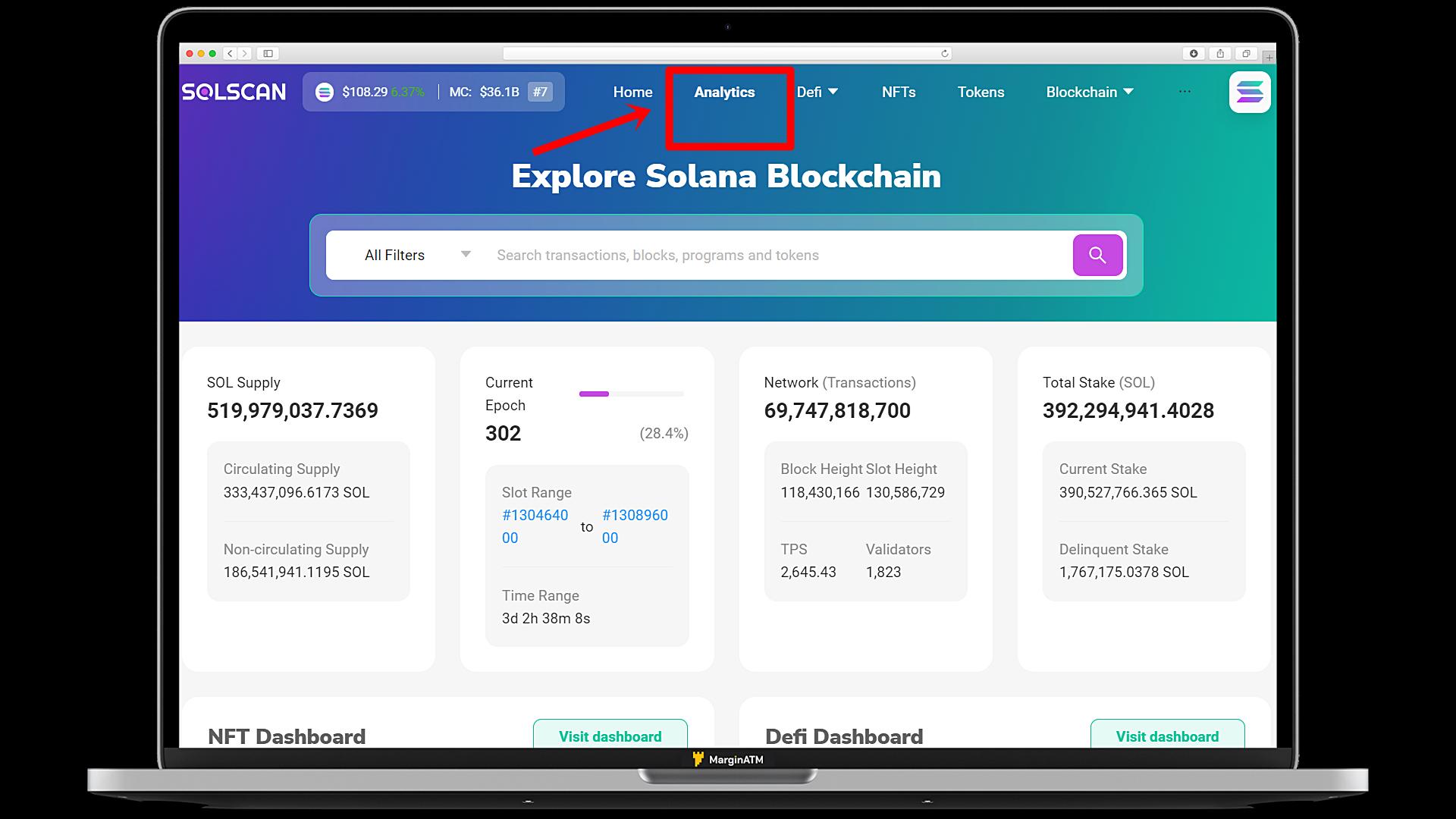Click Visit dashboard in the NFT Dashboard card
This screenshot has height=819, width=1456.
point(610,736)
